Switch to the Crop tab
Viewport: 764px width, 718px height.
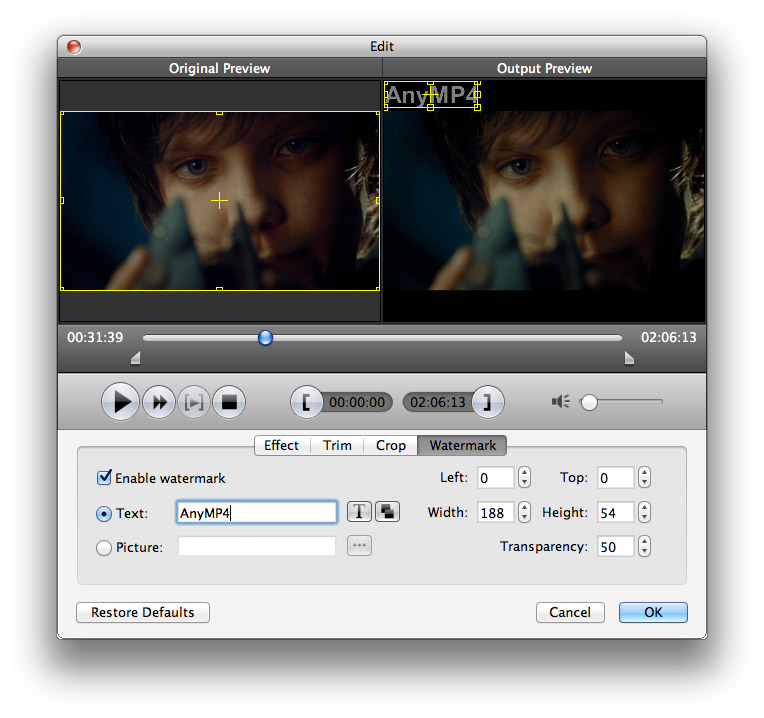point(390,445)
